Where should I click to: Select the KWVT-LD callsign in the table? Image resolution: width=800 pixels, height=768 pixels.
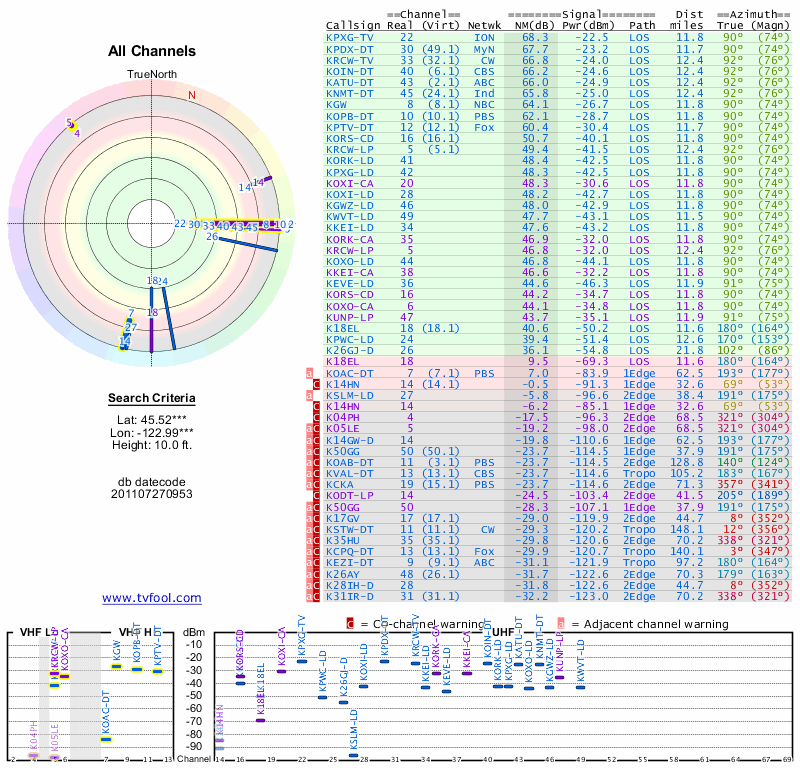click(350, 216)
